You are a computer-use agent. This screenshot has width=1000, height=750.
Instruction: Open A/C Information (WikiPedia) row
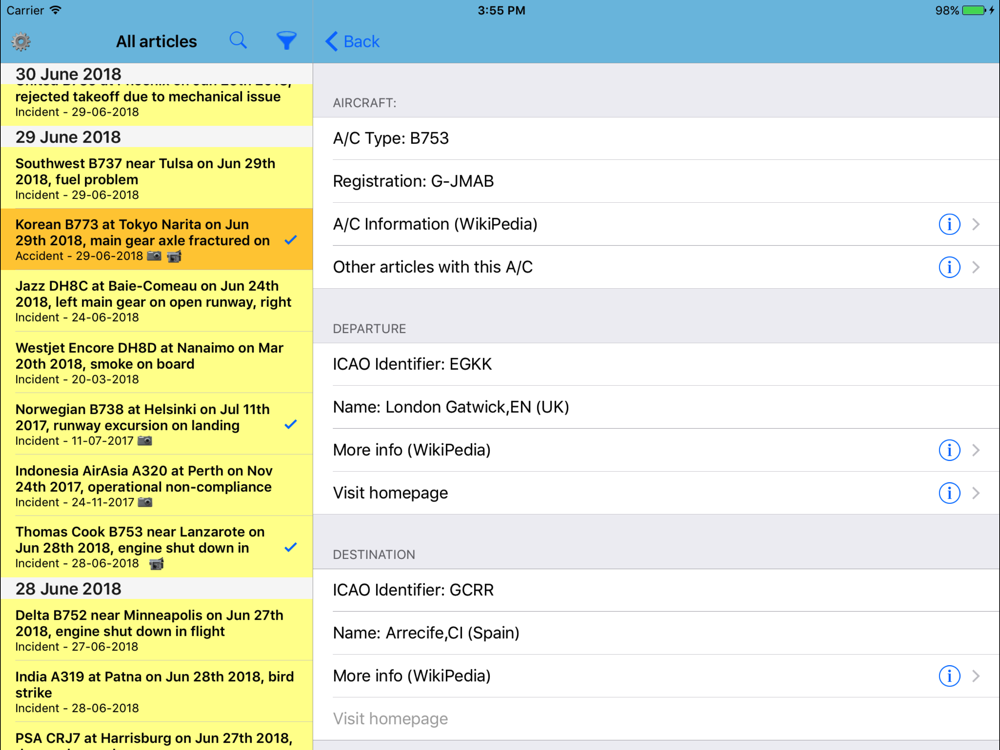[656, 224]
